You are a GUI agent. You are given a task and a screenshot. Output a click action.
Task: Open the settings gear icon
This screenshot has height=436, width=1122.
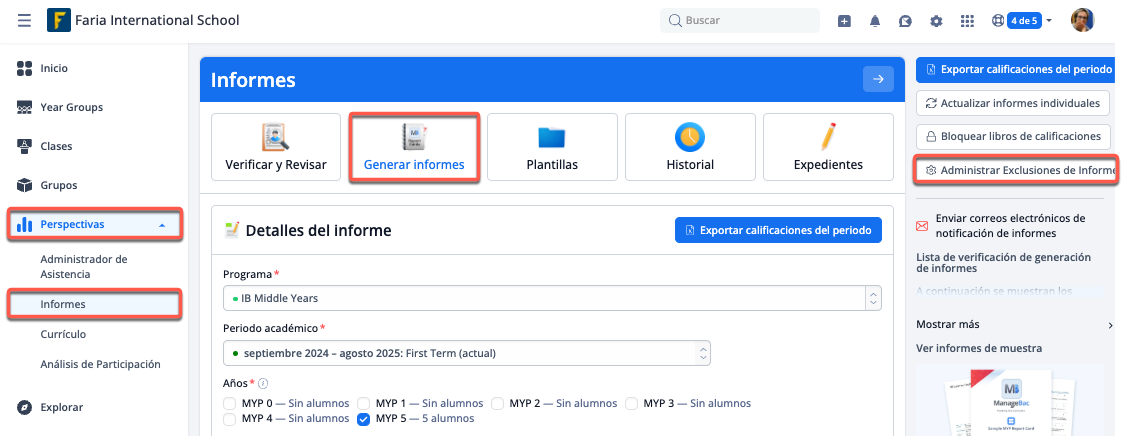tap(936, 21)
